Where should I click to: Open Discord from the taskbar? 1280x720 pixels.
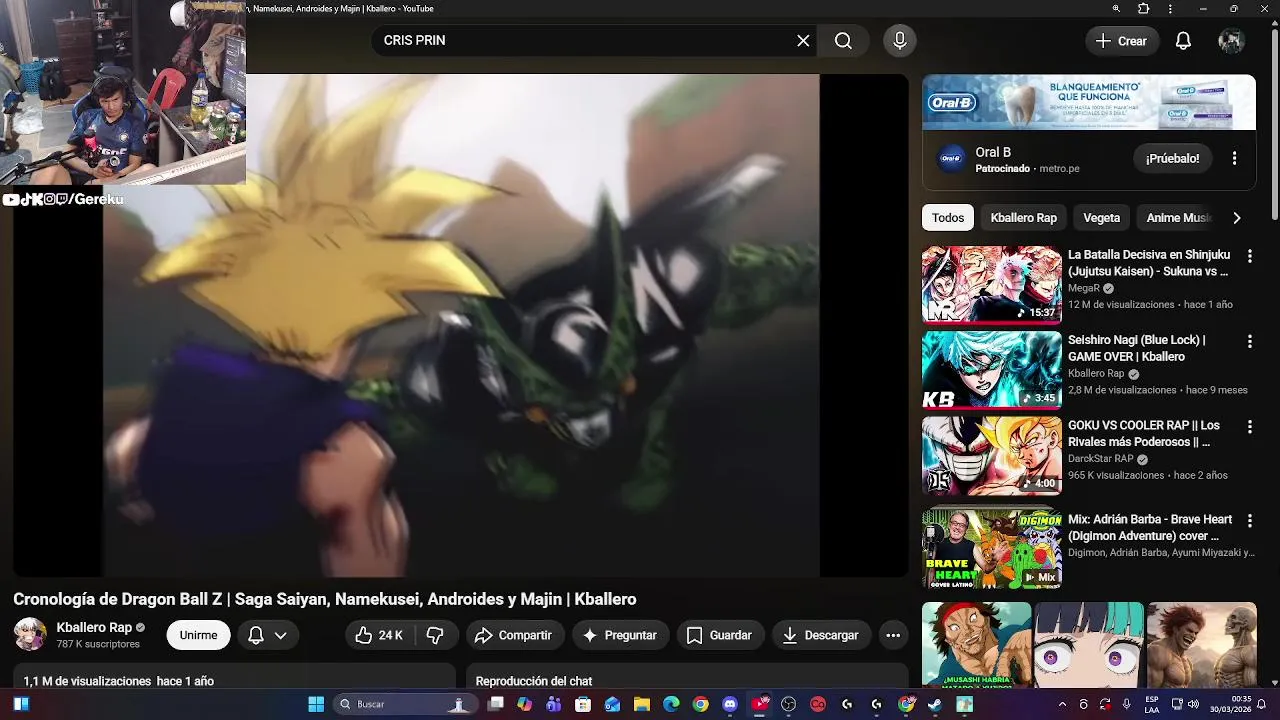pyautogui.click(x=730, y=704)
